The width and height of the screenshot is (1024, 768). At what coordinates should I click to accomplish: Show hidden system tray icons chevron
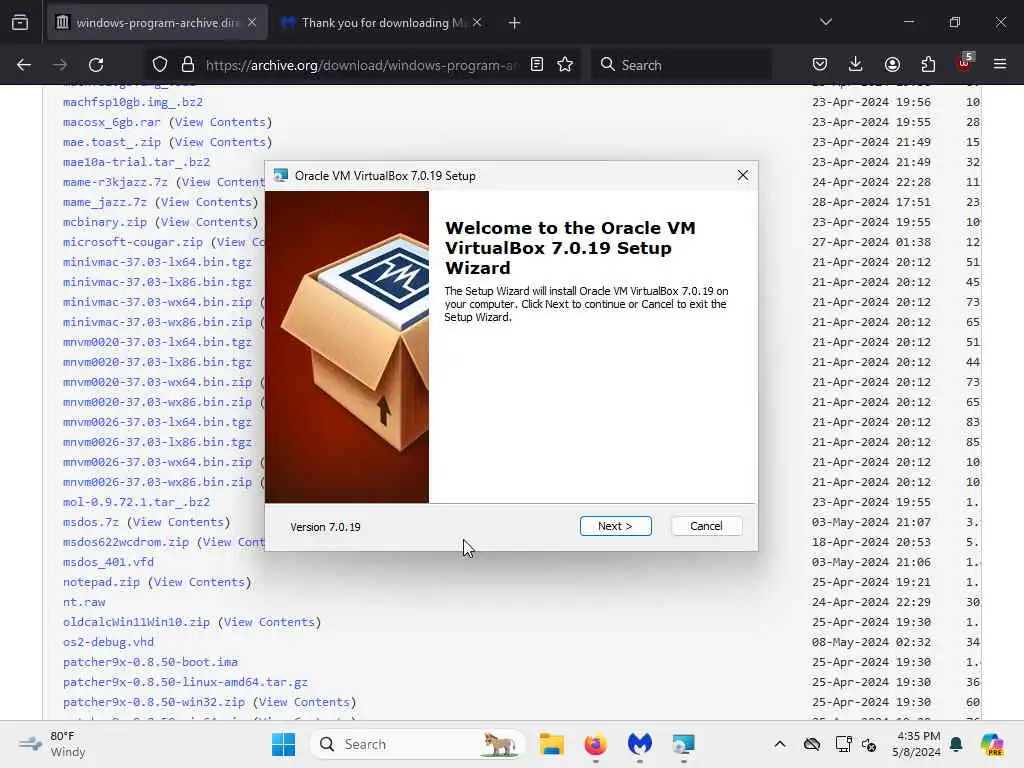[780, 744]
